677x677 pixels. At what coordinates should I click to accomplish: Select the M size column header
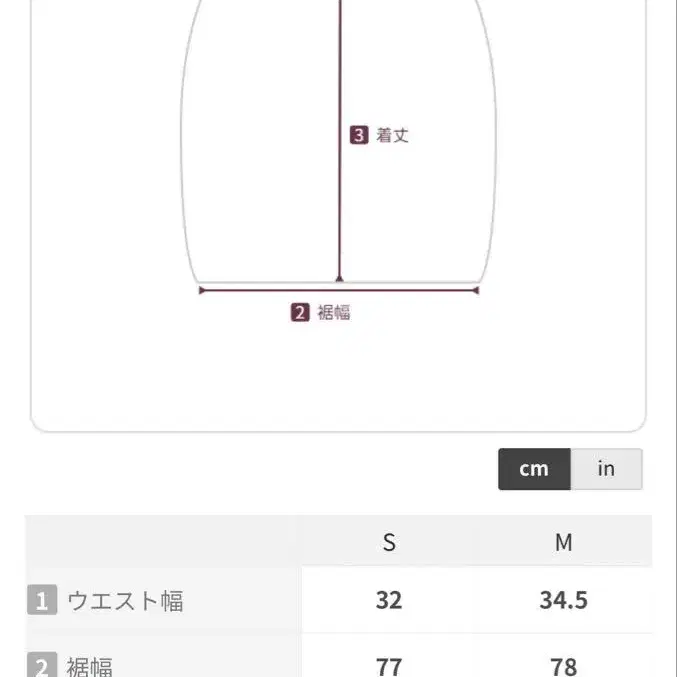point(564,542)
